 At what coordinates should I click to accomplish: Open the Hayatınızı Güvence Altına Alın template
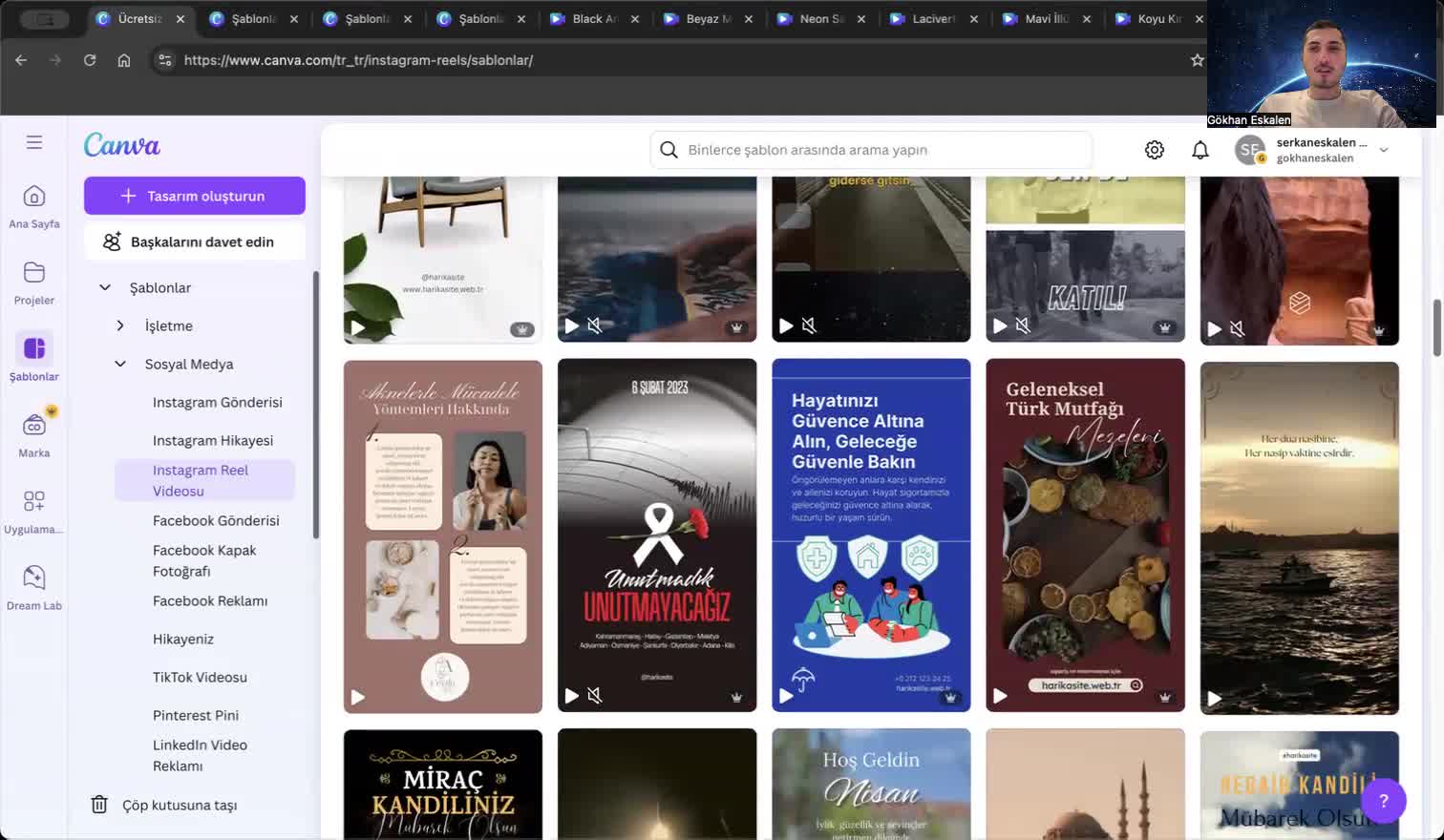[871, 535]
